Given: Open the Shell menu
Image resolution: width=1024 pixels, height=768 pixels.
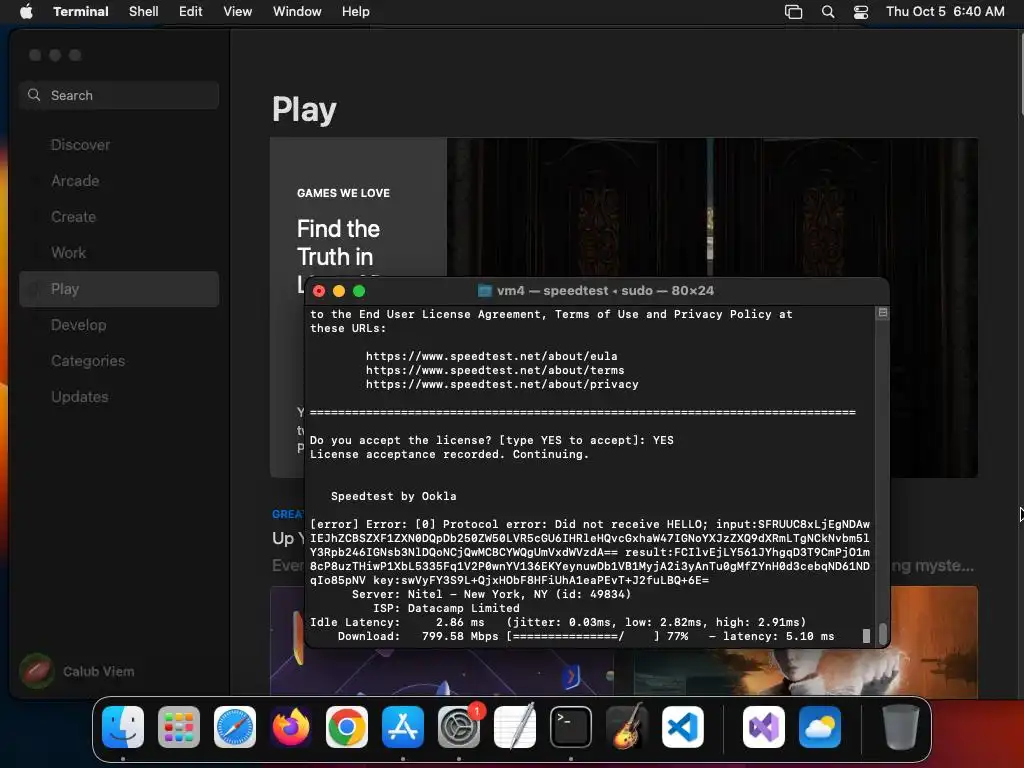Looking at the screenshot, I should pyautogui.click(x=143, y=11).
